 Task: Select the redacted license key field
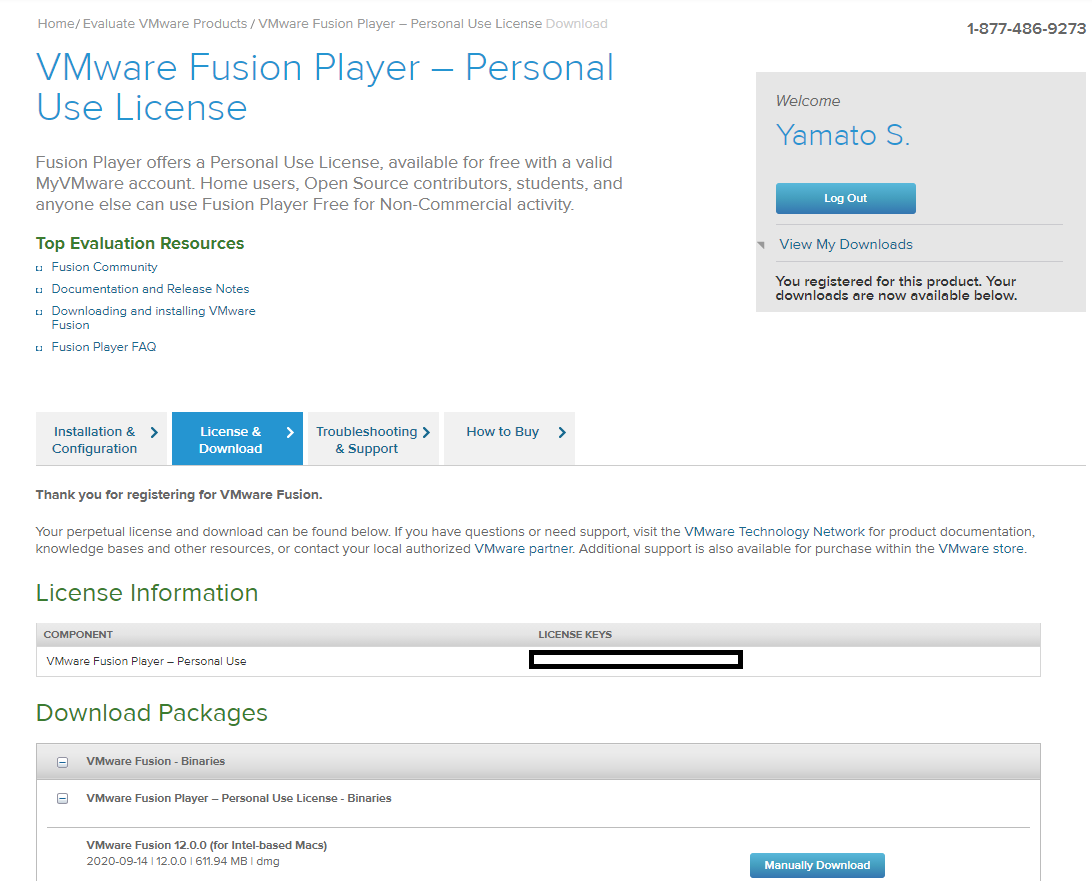(x=636, y=660)
